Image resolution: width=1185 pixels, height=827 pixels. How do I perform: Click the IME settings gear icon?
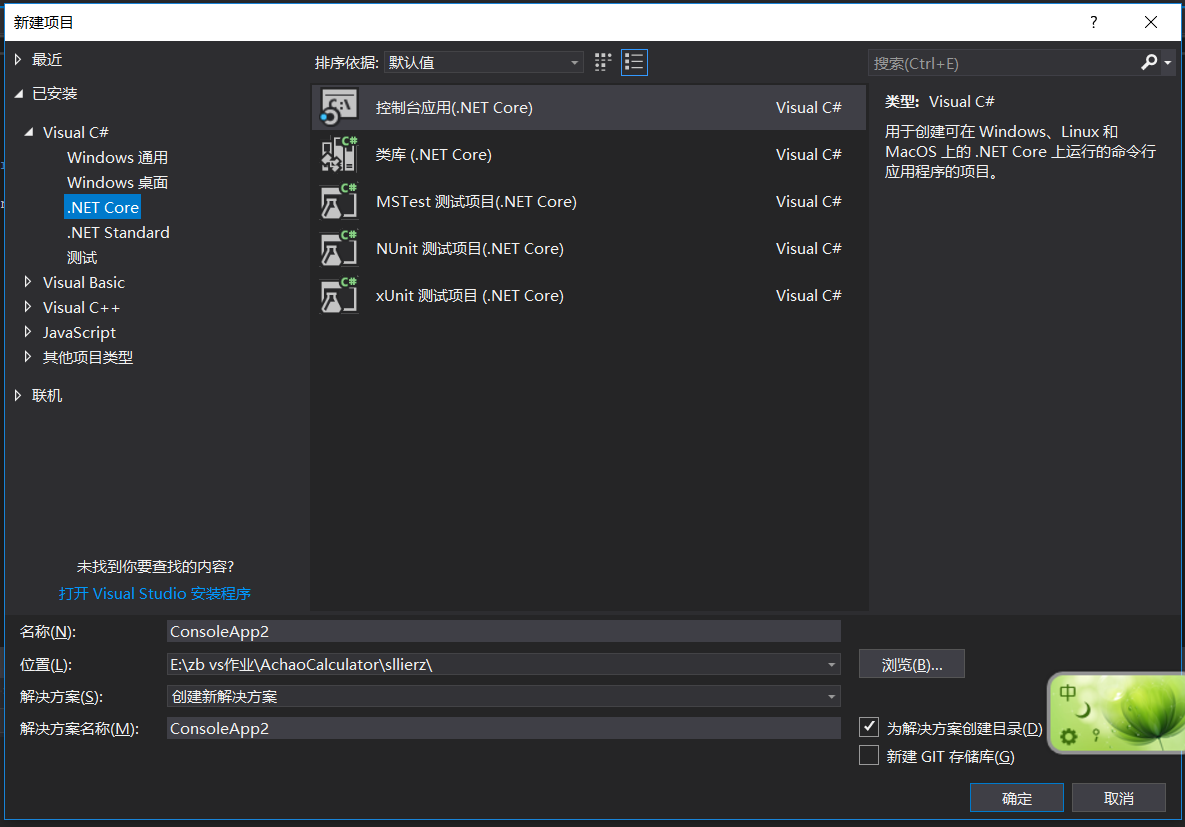coord(1069,736)
